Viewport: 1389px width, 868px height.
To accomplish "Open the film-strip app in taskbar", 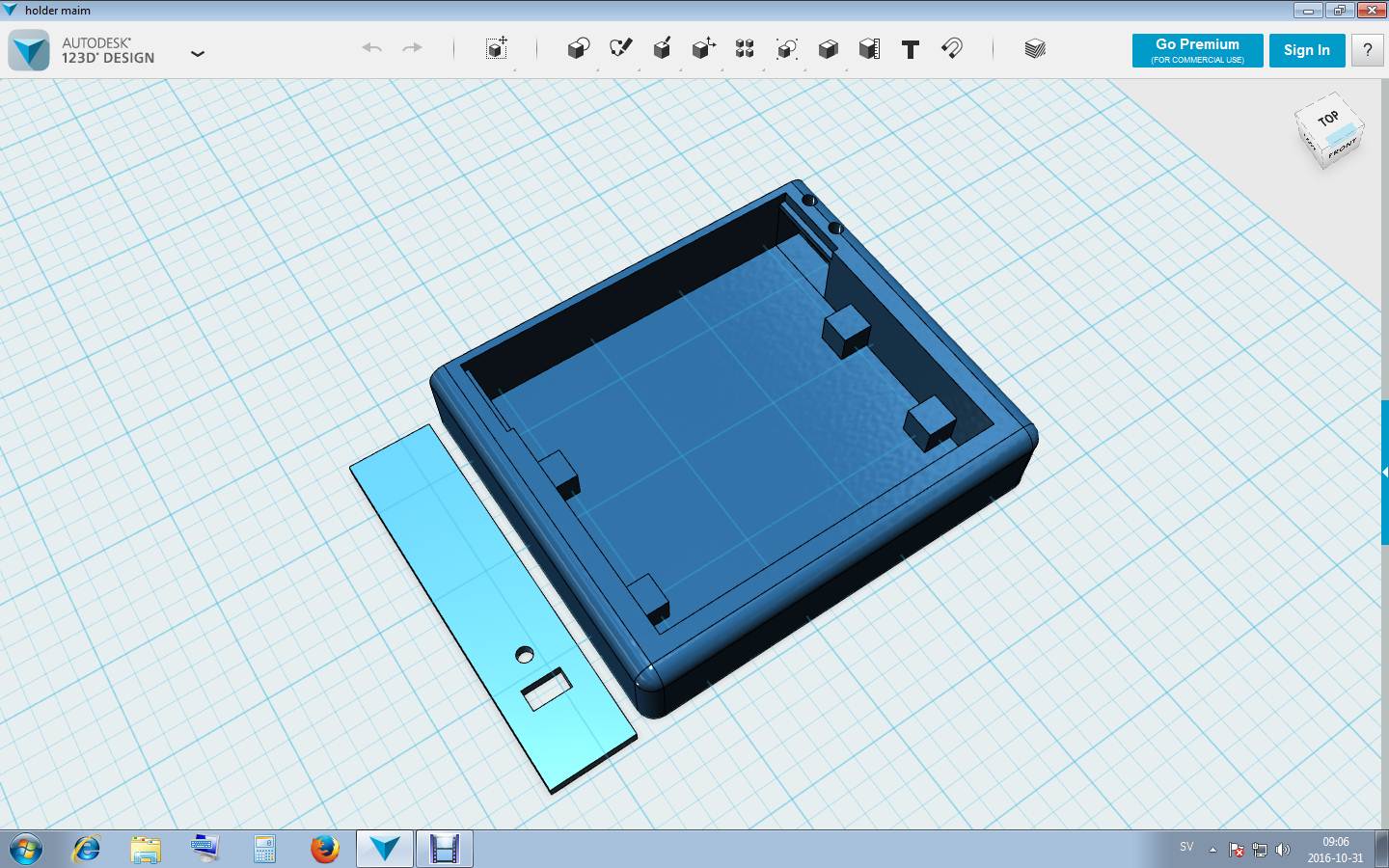I will [444, 849].
